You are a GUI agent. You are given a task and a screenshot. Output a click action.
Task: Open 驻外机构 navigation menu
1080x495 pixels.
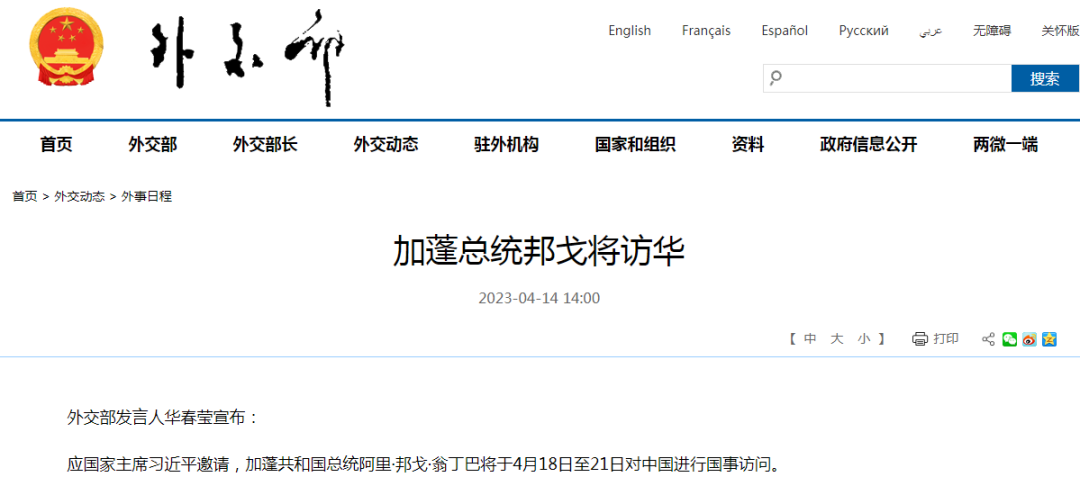506,145
